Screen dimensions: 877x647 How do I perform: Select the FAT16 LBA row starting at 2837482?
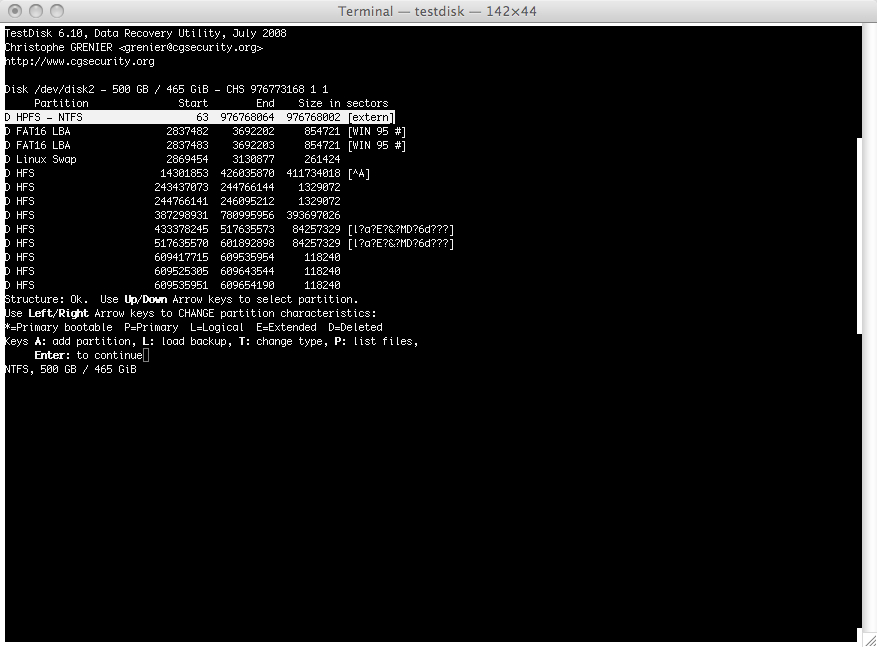click(205, 131)
